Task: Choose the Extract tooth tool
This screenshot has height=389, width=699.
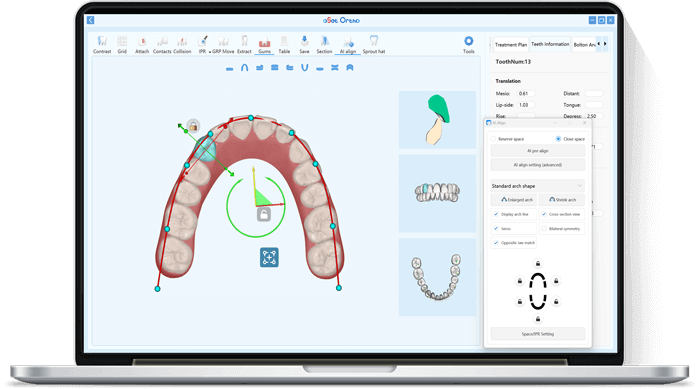Action: (x=244, y=45)
